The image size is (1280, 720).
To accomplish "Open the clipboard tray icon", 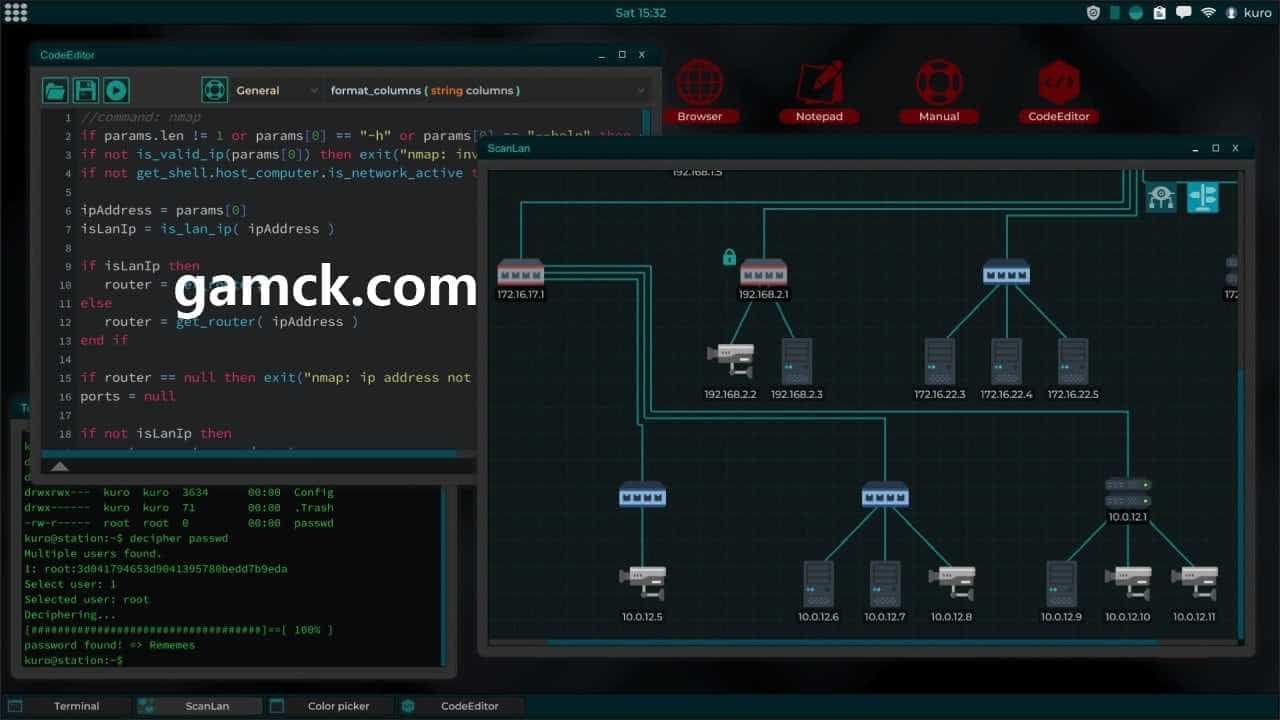I will 1159,13.
